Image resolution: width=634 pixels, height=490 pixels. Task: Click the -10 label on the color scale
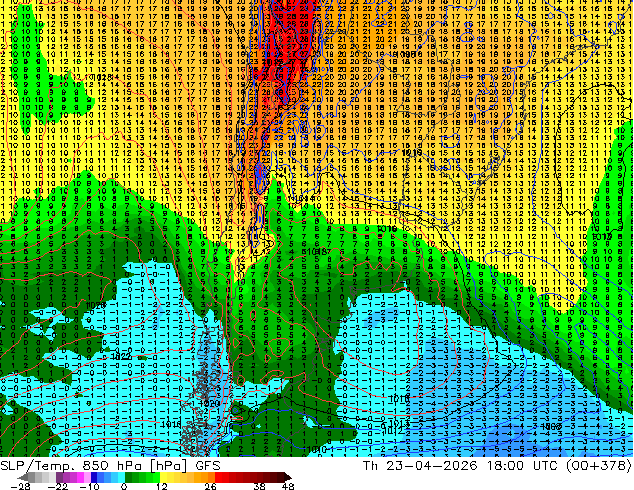tap(89, 486)
